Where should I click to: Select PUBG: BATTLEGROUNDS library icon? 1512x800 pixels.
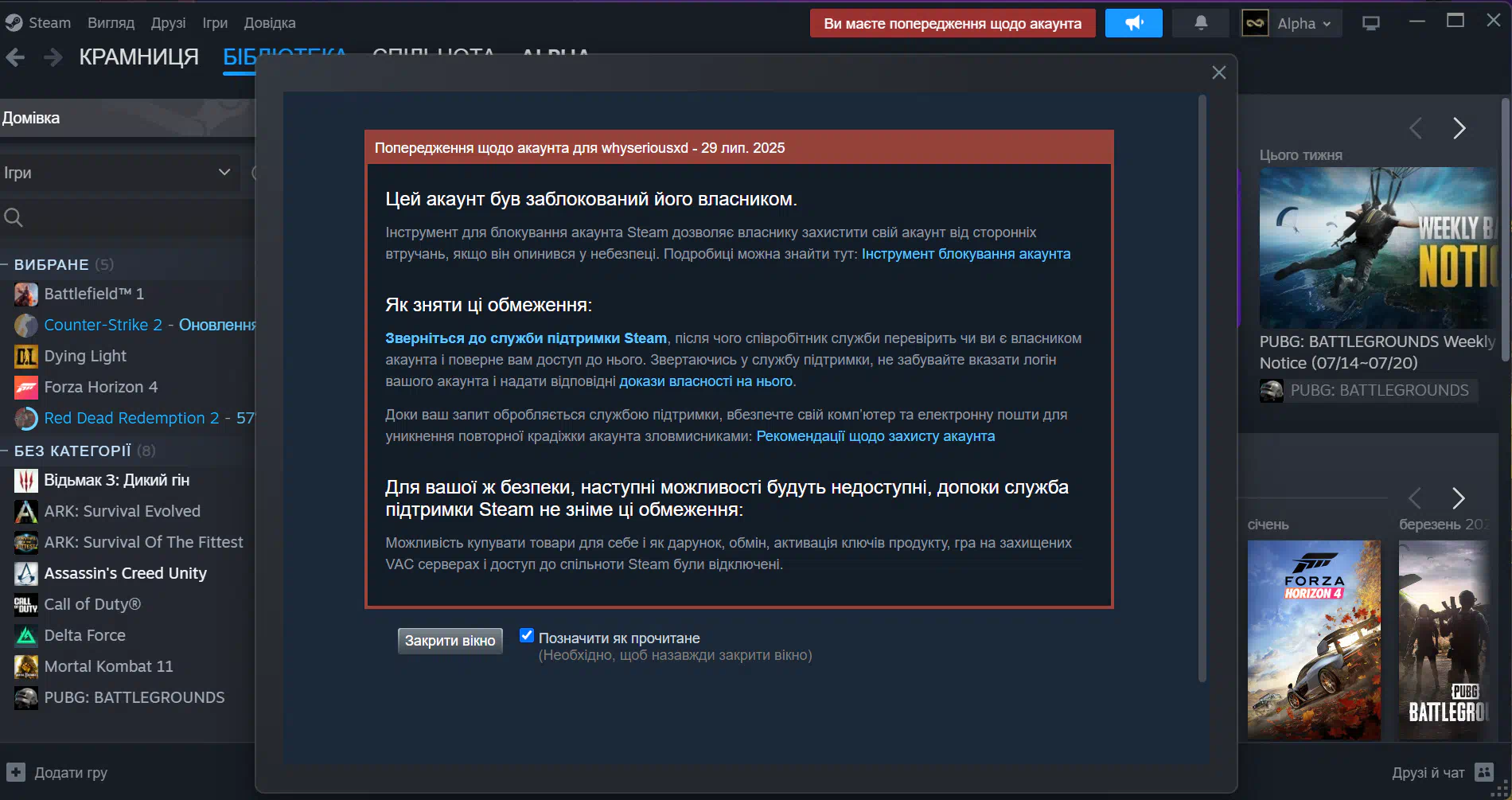[26, 698]
